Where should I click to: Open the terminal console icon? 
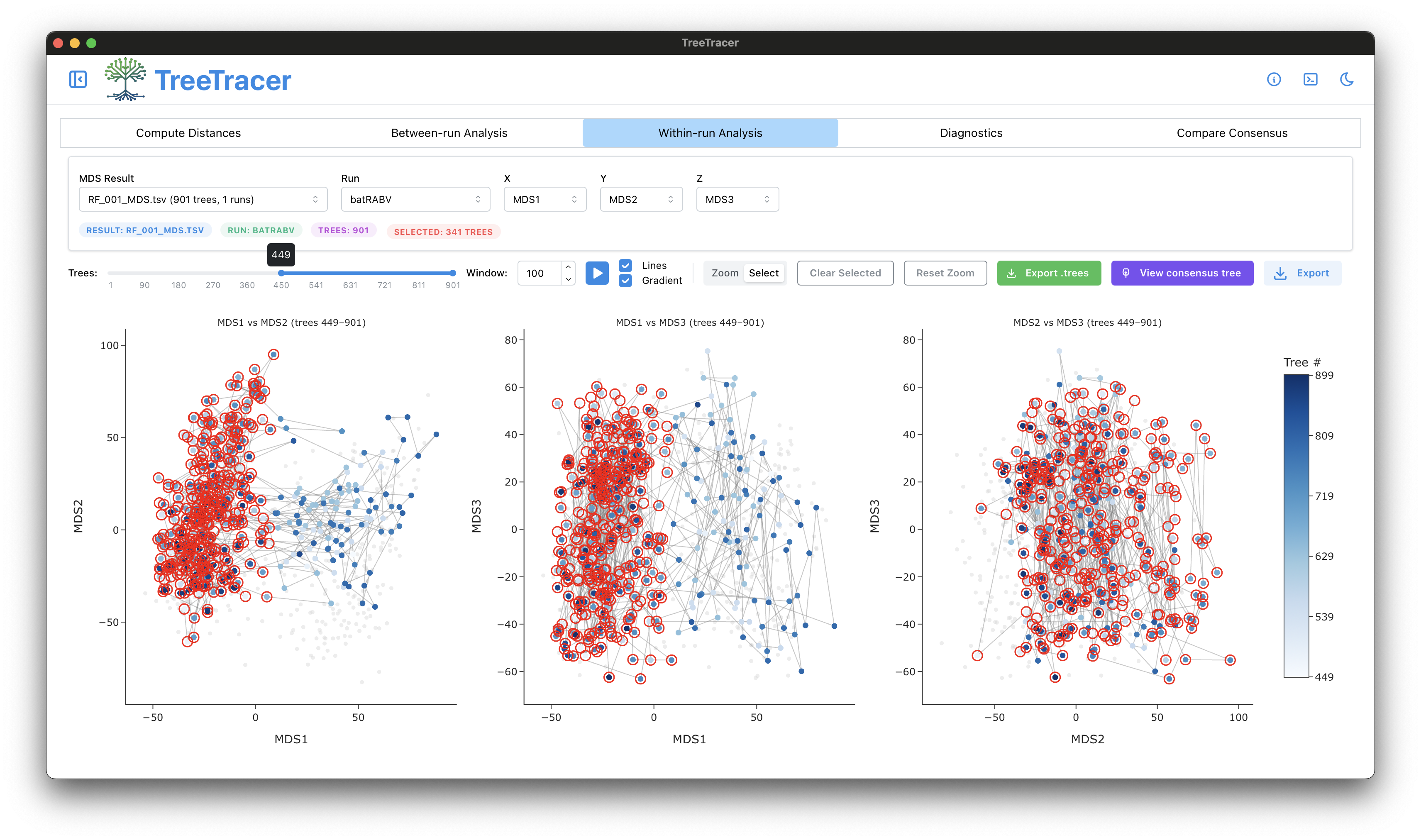pyautogui.click(x=1310, y=79)
